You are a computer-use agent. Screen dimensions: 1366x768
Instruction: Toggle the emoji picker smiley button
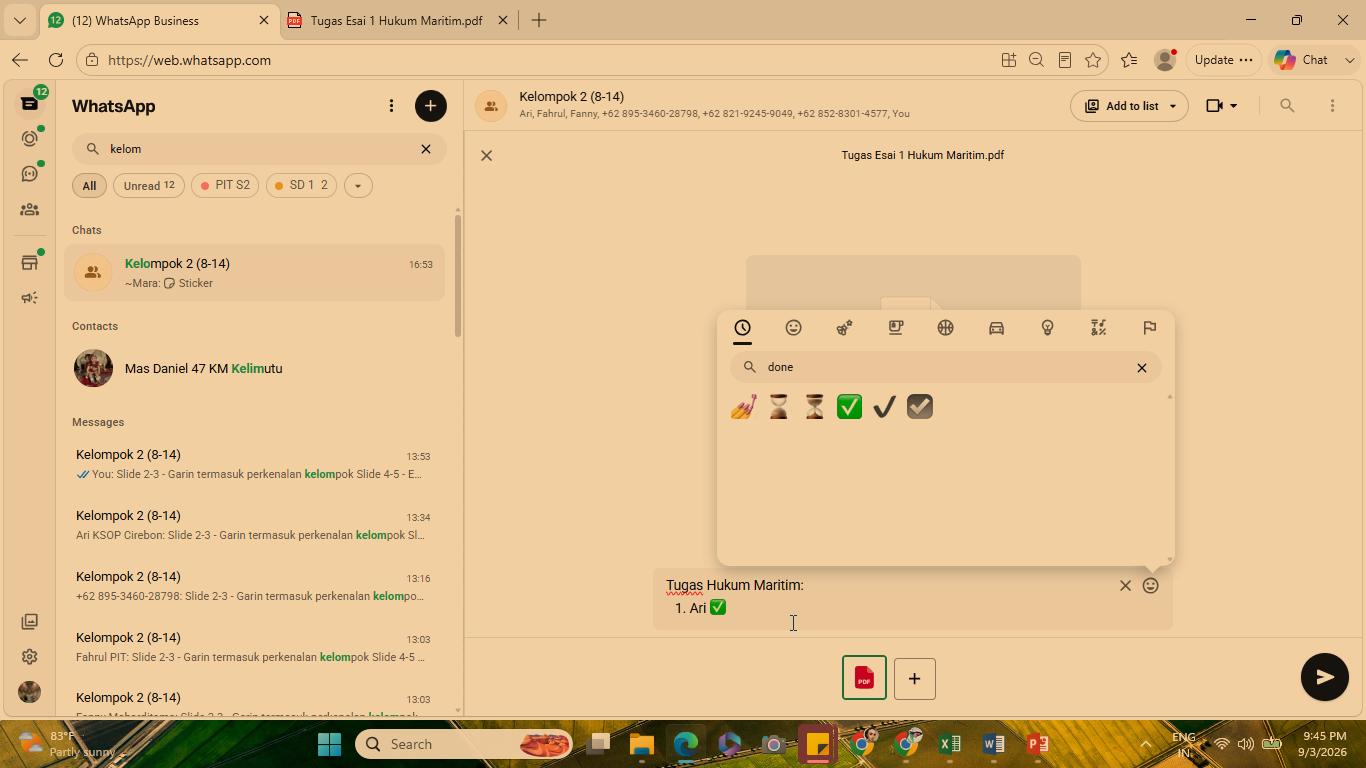pyautogui.click(x=1151, y=585)
